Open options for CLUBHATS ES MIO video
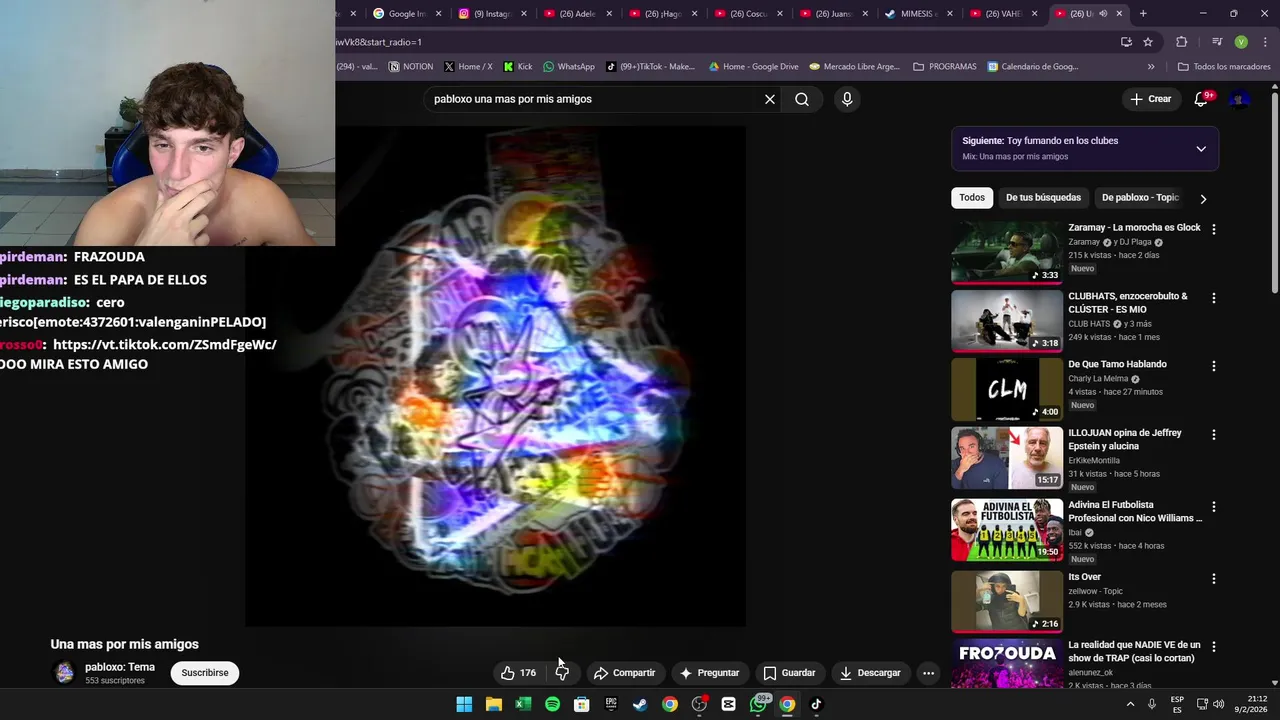 click(1214, 298)
